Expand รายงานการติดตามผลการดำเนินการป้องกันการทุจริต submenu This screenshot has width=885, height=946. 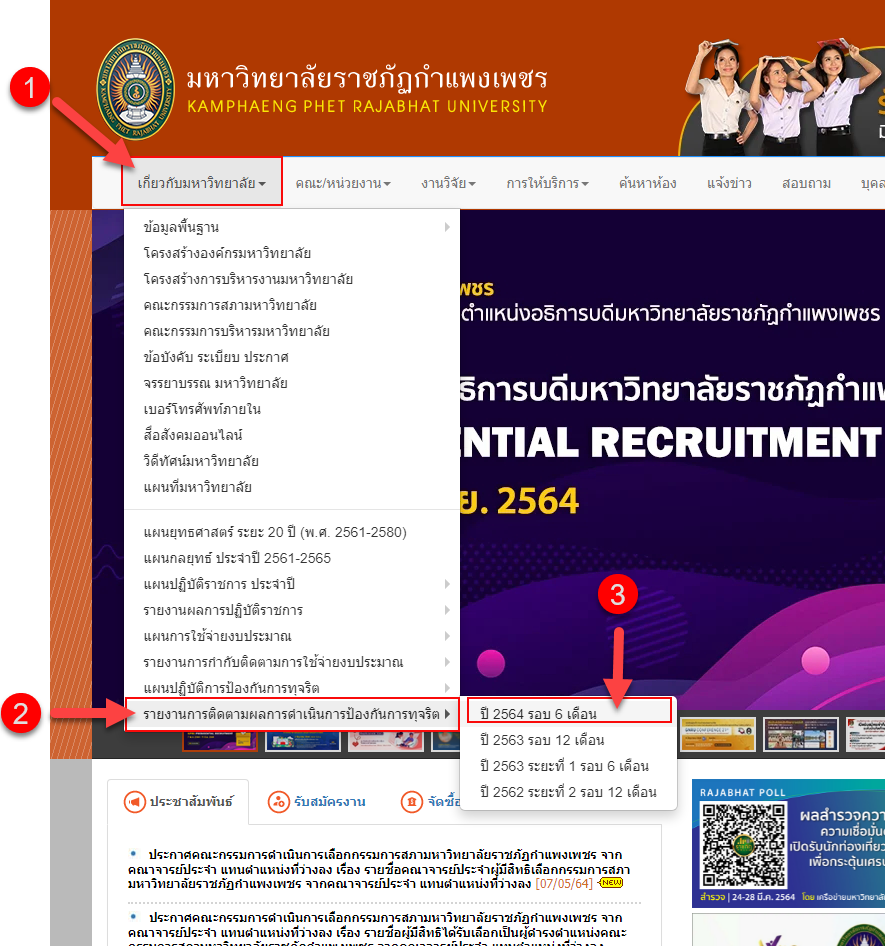[292, 714]
